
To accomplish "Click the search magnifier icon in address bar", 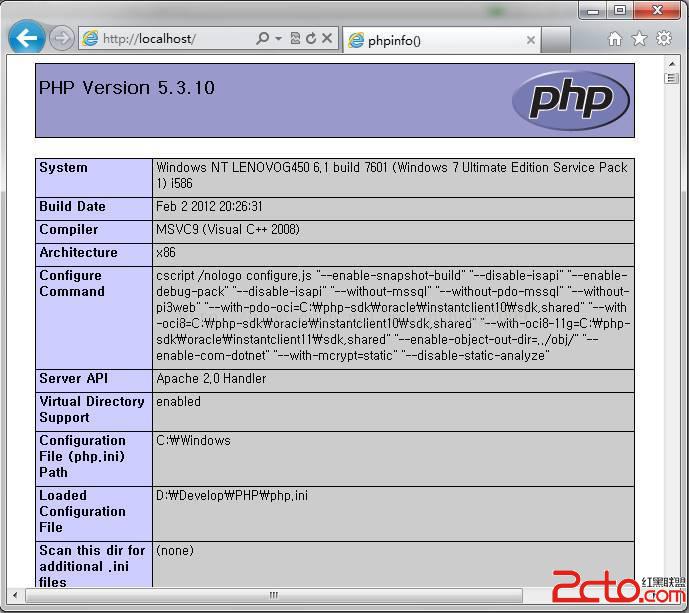I will coord(262,38).
